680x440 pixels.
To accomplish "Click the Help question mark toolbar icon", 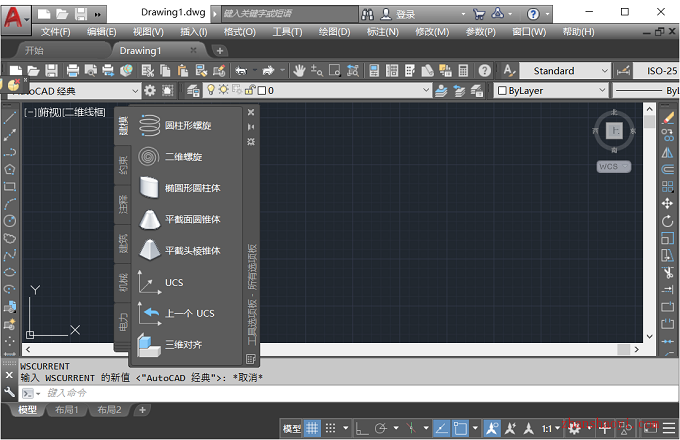I will click(484, 71).
